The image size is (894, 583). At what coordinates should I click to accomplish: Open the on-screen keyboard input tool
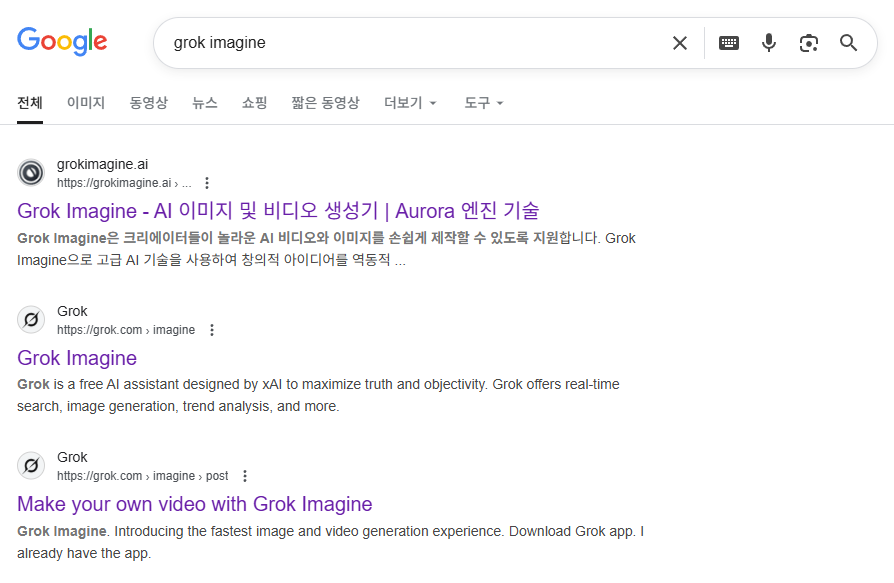[729, 43]
